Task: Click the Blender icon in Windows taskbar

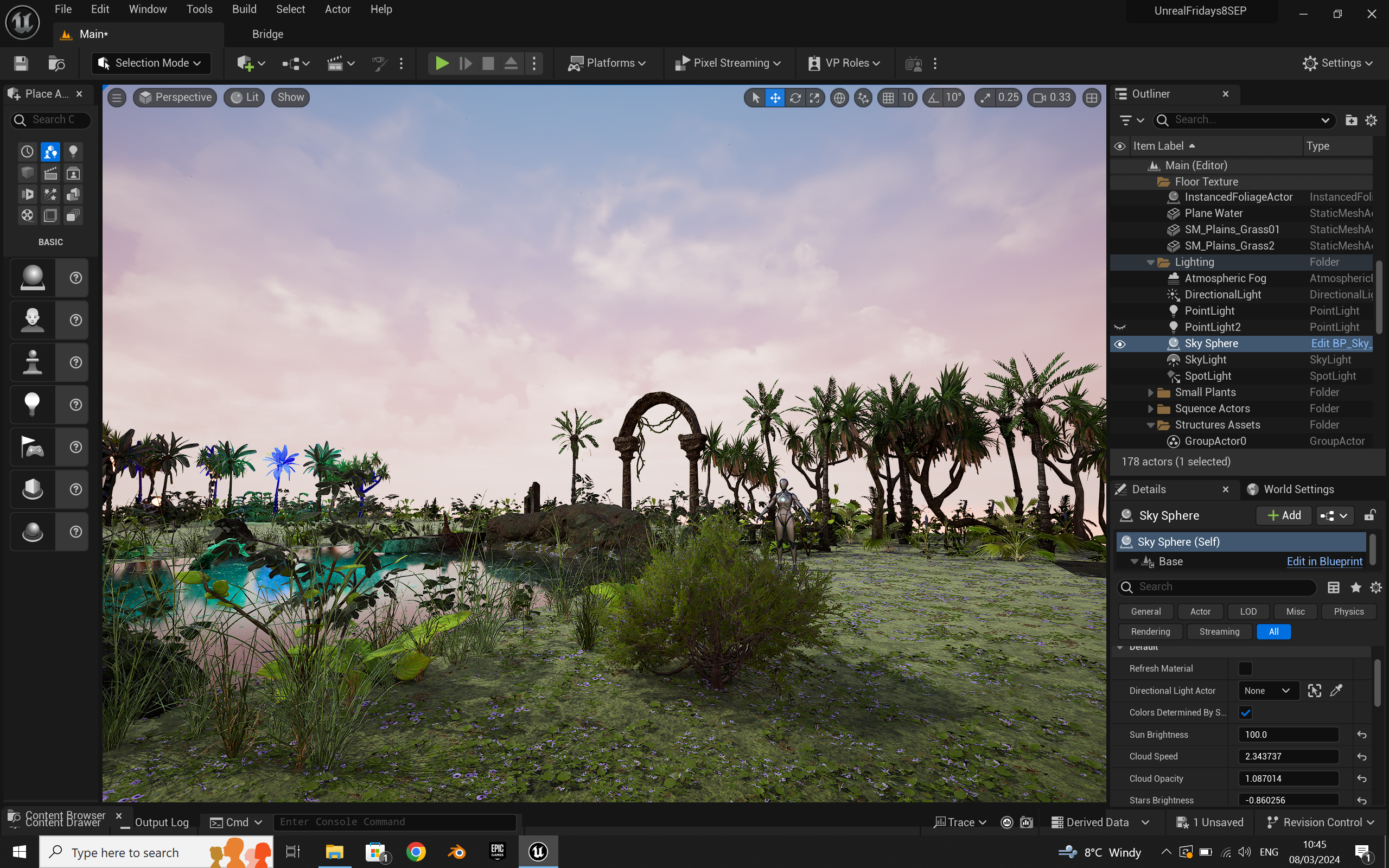Action: coord(457,851)
